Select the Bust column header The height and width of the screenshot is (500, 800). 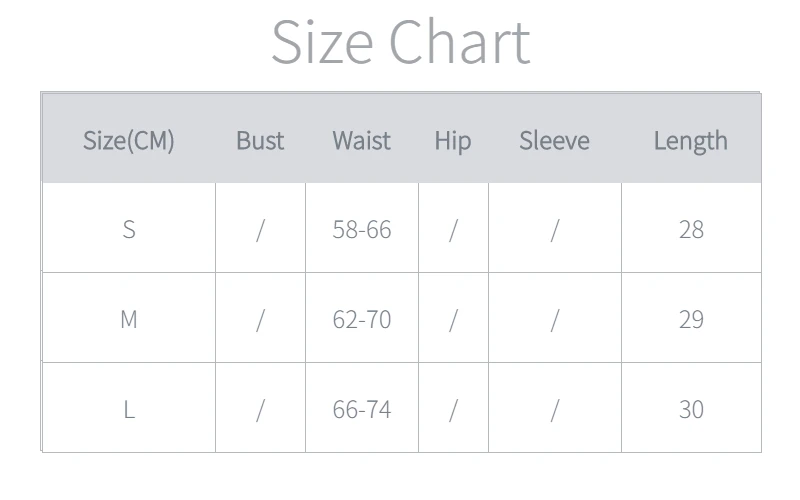pos(260,140)
